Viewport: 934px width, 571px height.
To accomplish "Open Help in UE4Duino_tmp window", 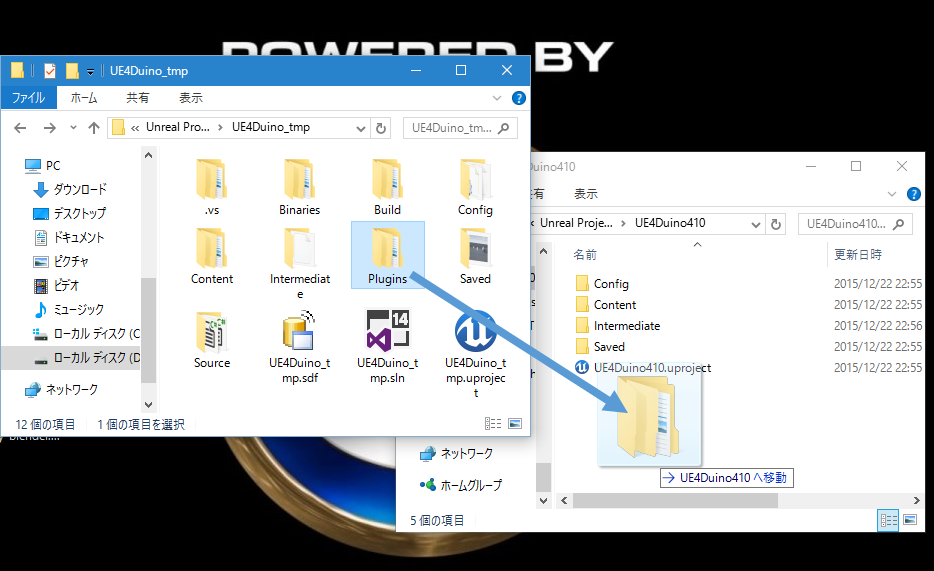I will click(519, 98).
